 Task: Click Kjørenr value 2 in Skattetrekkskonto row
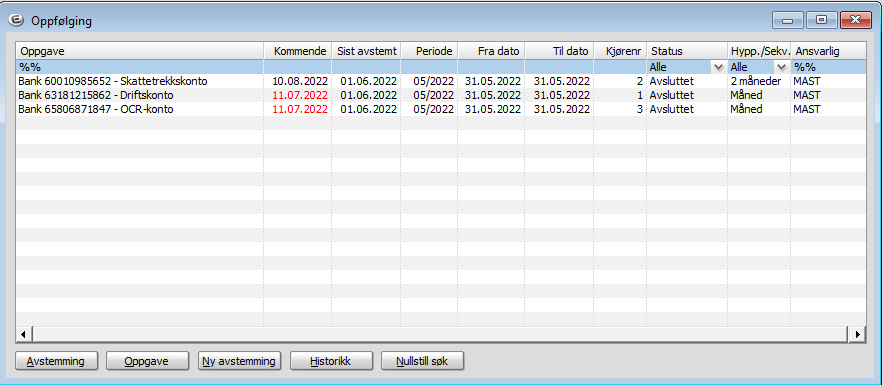point(640,81)
